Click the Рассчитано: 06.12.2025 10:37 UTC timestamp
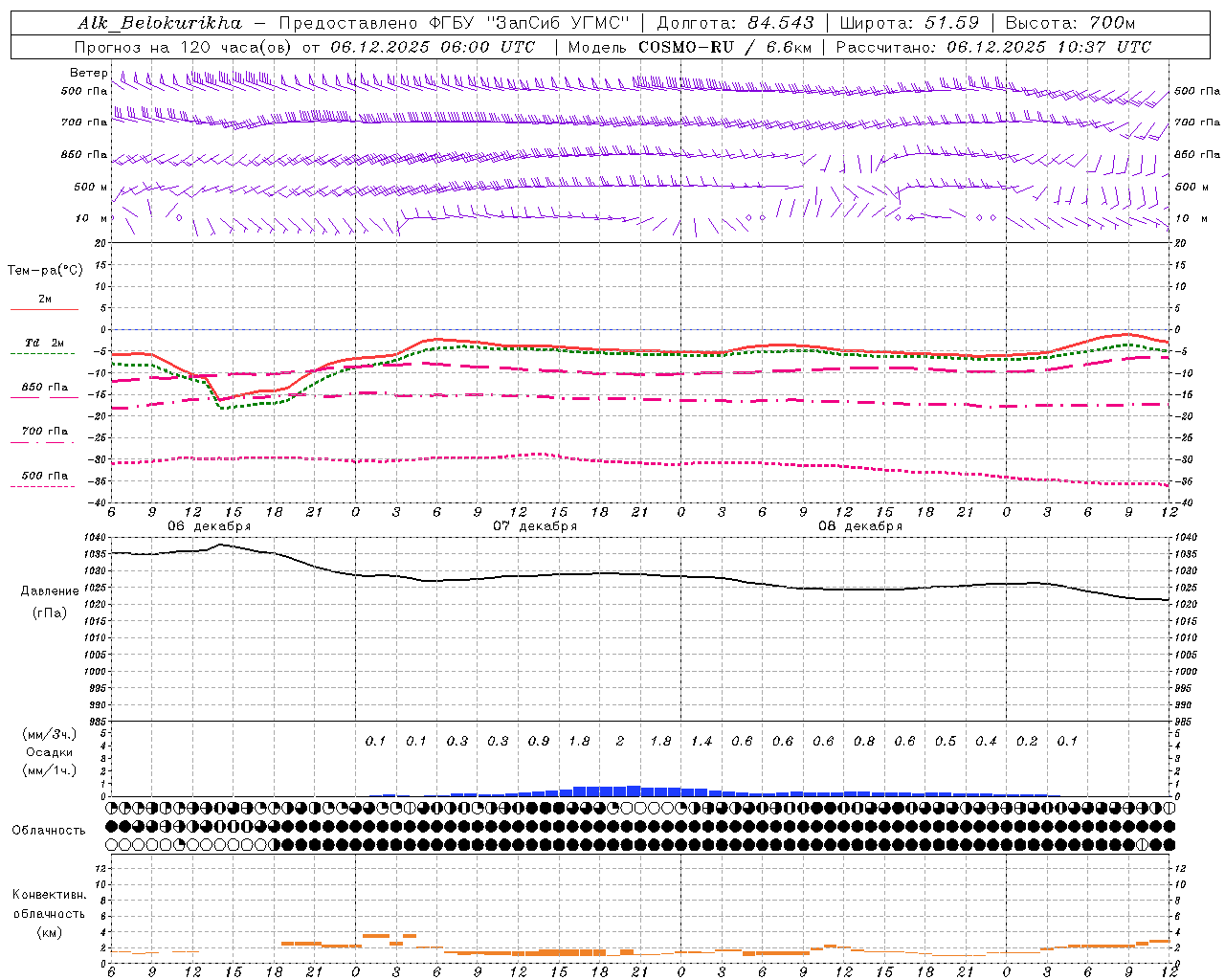Image resolution: width=1225 pixels, height=980 pixels. pyautogui.click(x=993, y=47)
